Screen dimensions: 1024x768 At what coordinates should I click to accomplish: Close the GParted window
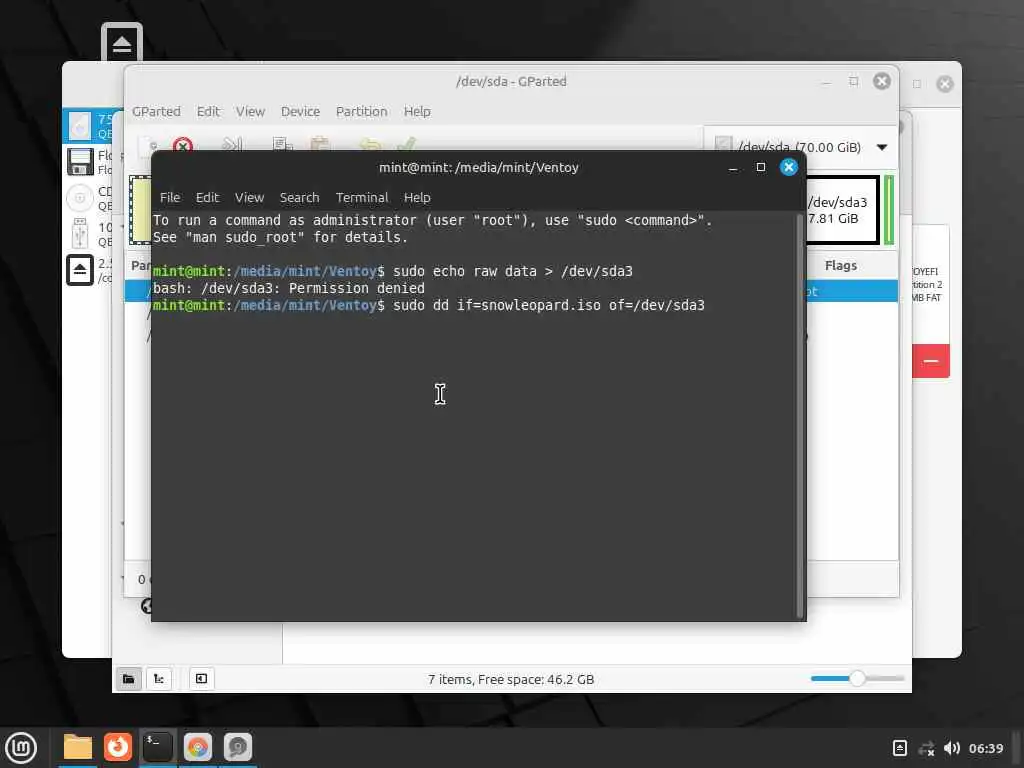(x=882, y=81)
